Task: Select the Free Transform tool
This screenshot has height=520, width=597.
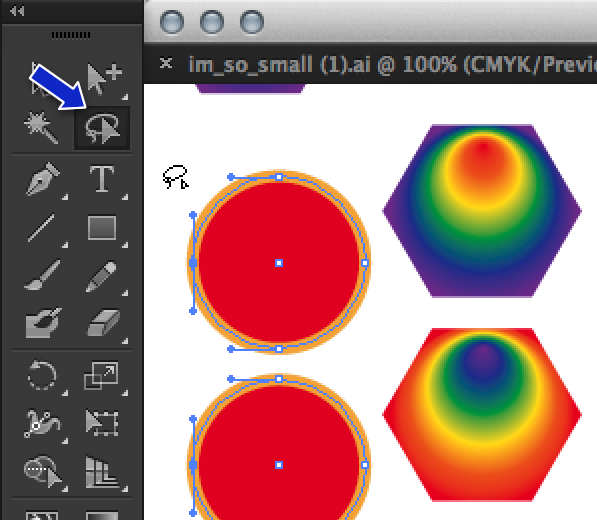Action: (102, 423)
